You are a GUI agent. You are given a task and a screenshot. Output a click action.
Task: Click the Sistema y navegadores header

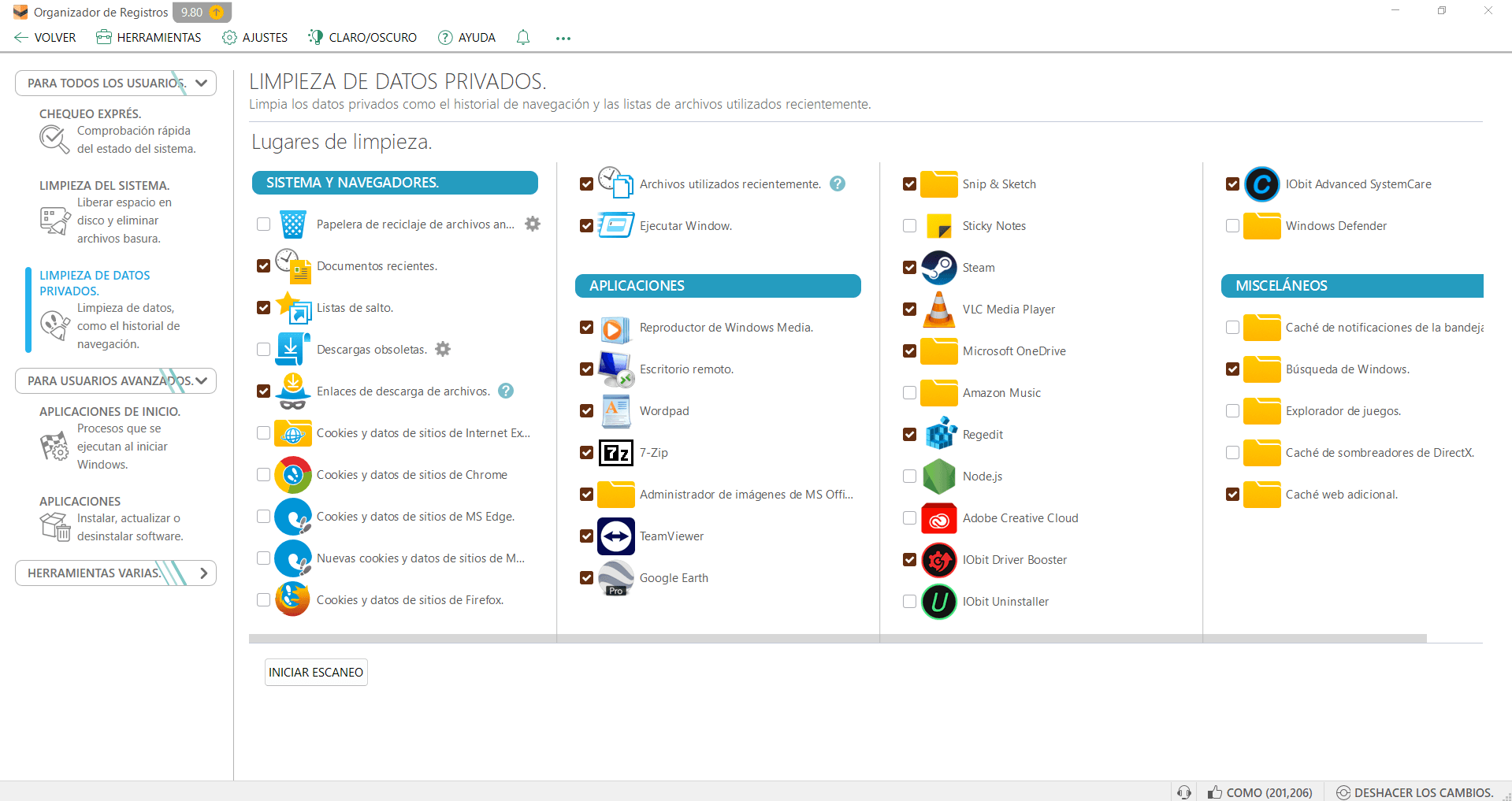pos(395,183)
